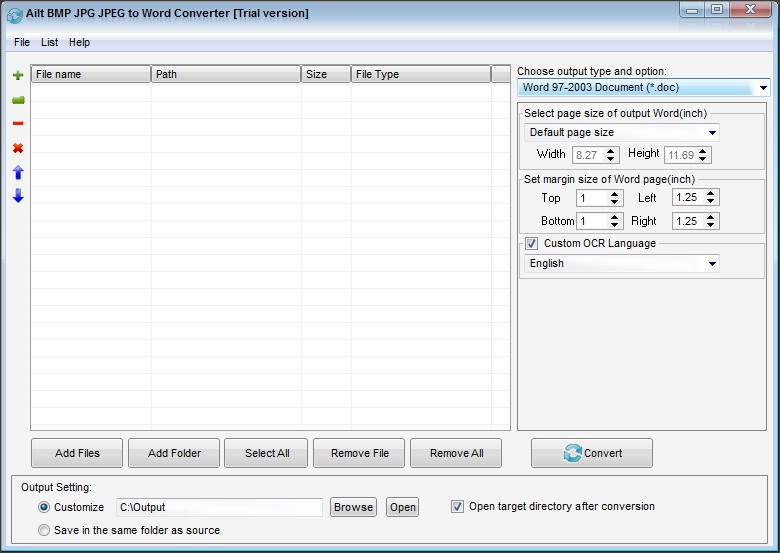
Task: Minimize the converter window
Action: click(x=692, y=10)
